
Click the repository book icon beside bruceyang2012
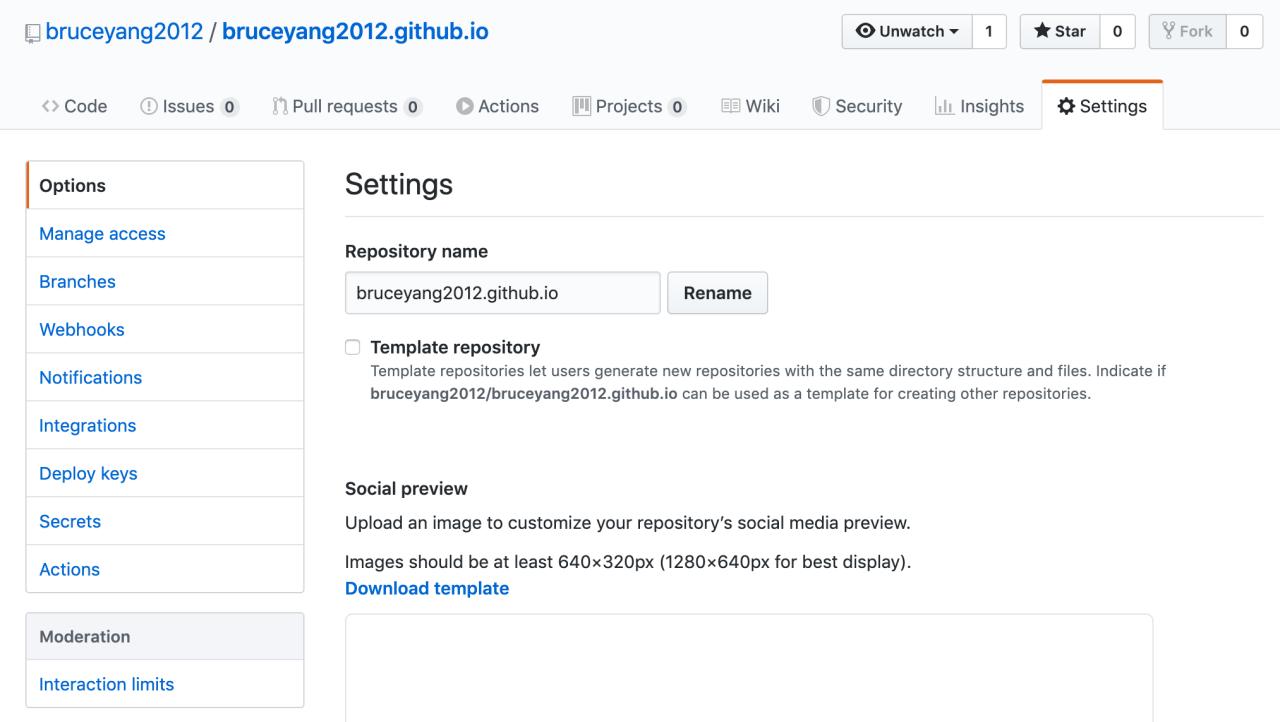click(x=32, y=32)
